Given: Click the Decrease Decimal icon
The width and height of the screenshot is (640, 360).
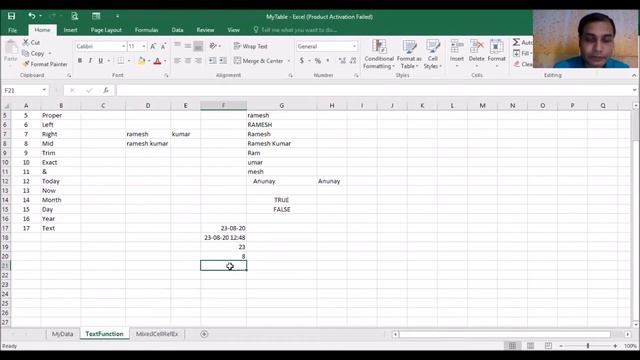Looking at the screenshot, I should click(x=353, y=61).
